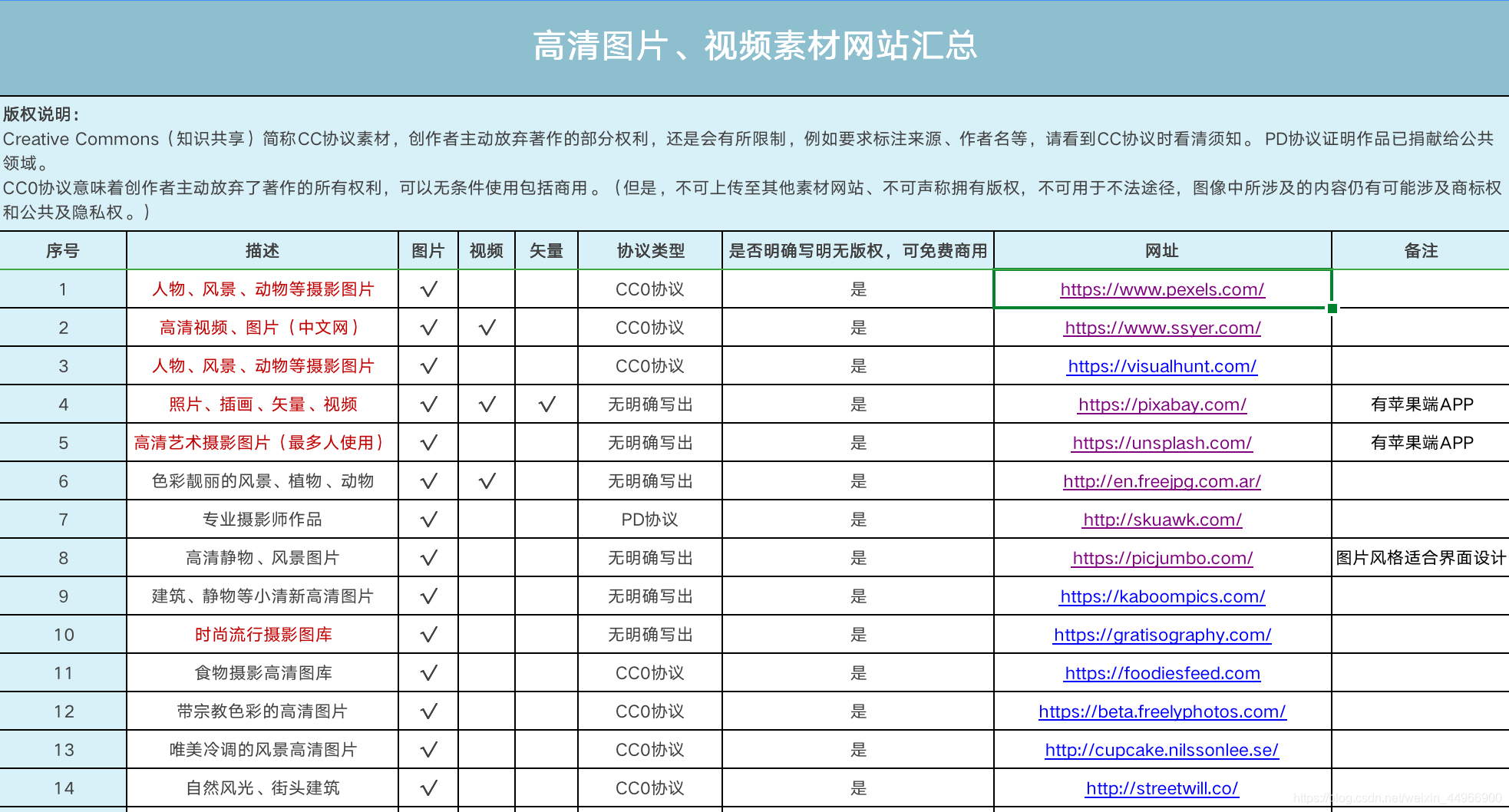Viewport: 1509px width, 812px height.
Task: Select the 网址 column header
Action: point(1162,251)
